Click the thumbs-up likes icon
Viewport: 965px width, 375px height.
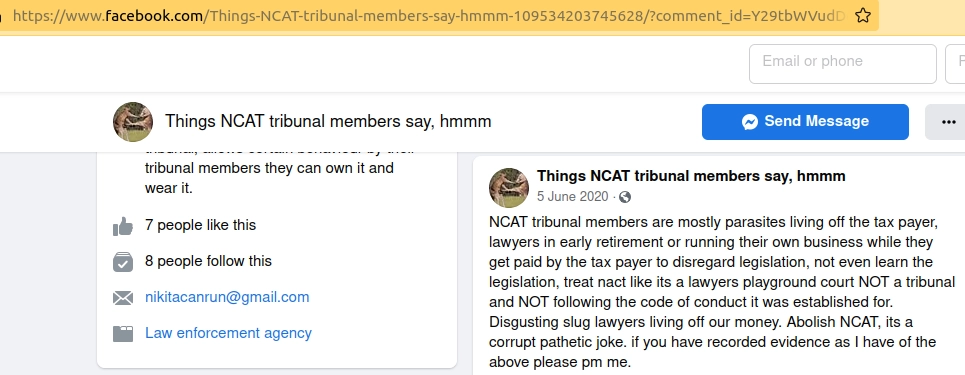[123, 226]
